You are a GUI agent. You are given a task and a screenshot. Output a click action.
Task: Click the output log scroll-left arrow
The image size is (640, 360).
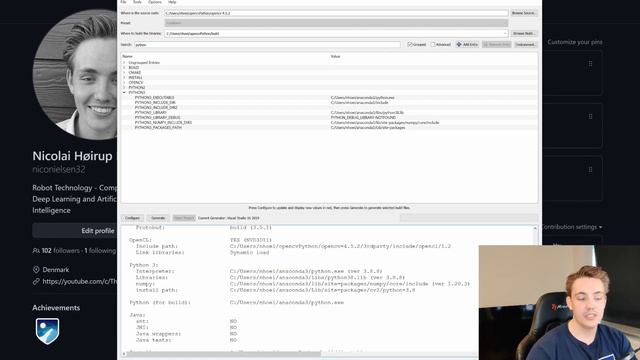click(x=124, y=354)
